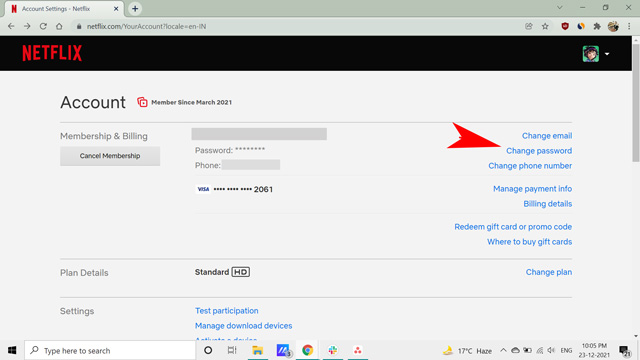
Task: Open File Explorer from taskbar
Action: pyautogui.click(x=257, y=350)
